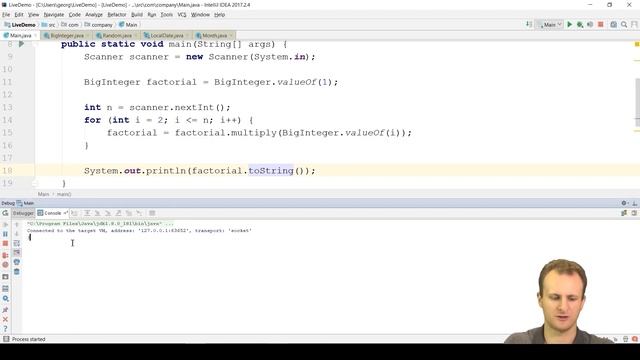Click the company breadcrumb package
The height and width of the screenshot is (360, 640).
[98, 25]
